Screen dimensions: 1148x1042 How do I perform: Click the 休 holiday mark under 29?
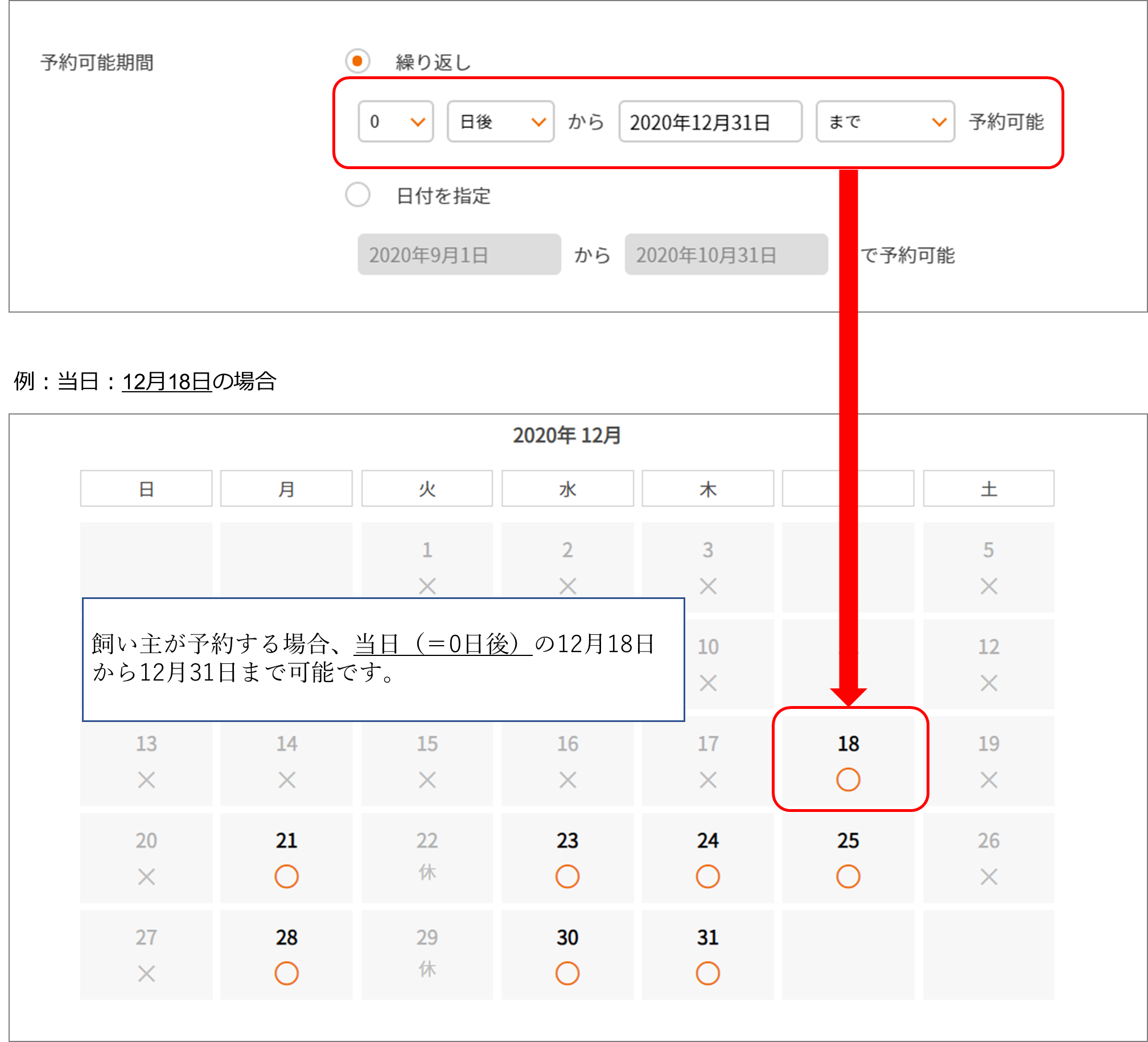click(x=427, y=969)
